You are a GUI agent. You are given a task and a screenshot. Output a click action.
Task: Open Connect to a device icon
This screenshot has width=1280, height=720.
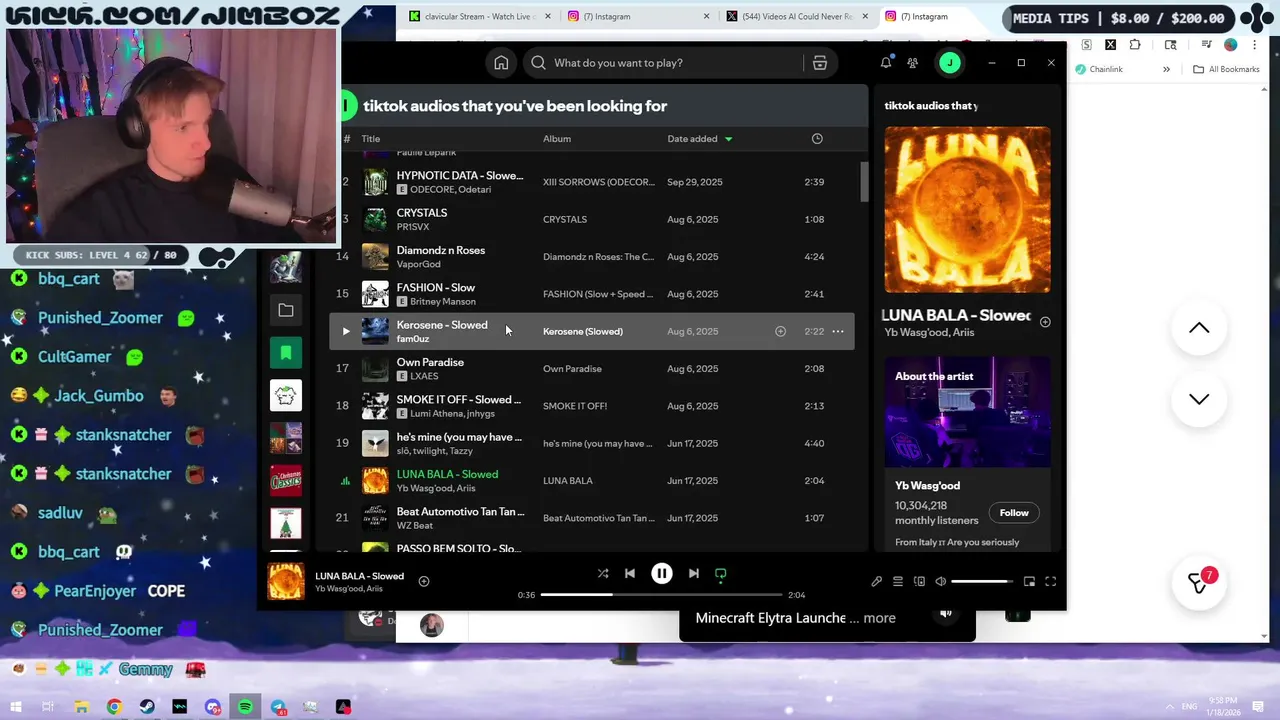pyautogui.click(x=919, y=582)
